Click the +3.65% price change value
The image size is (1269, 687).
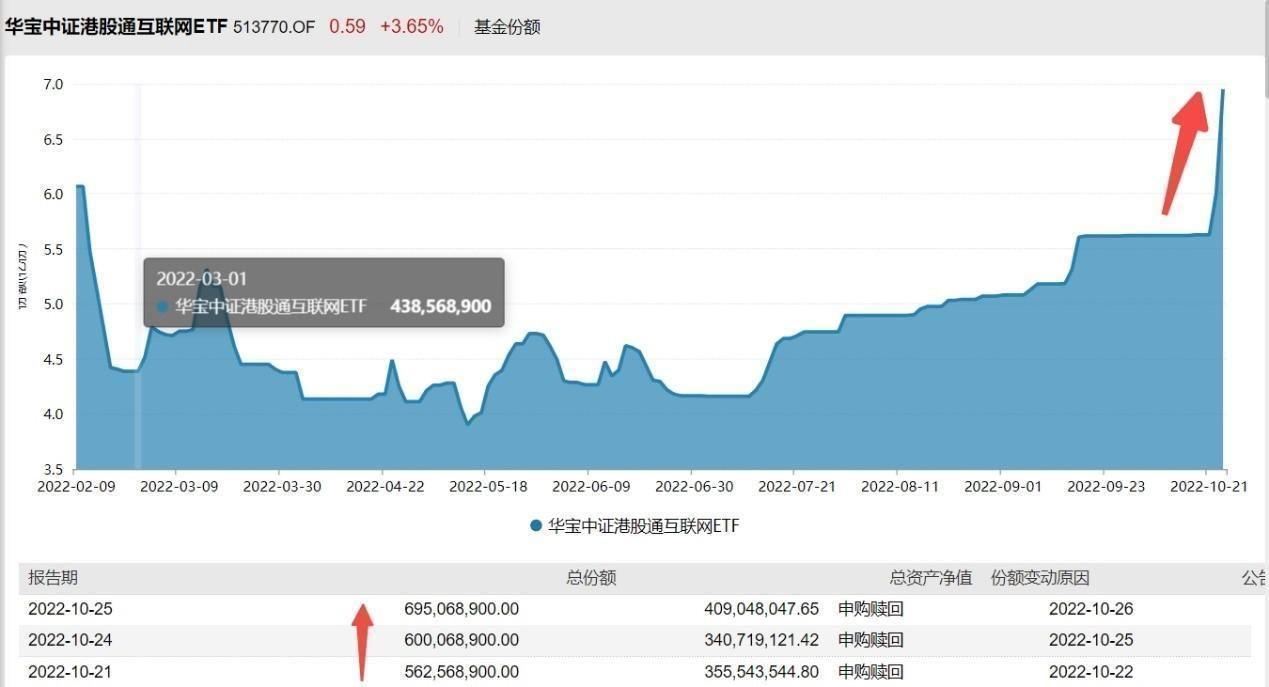(411, 27)
